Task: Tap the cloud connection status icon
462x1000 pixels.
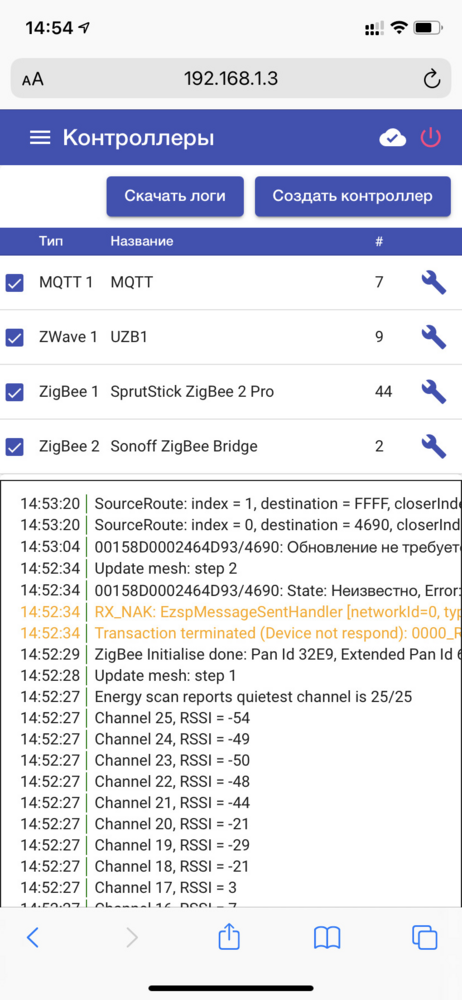Action: (x=392, y=138)
